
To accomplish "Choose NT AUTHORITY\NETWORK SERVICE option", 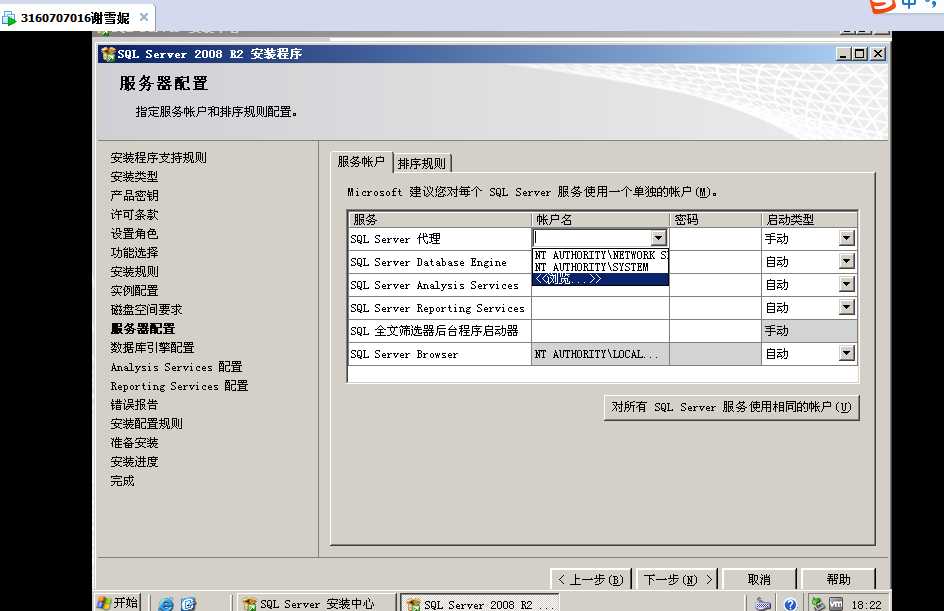I will point(600,255).
